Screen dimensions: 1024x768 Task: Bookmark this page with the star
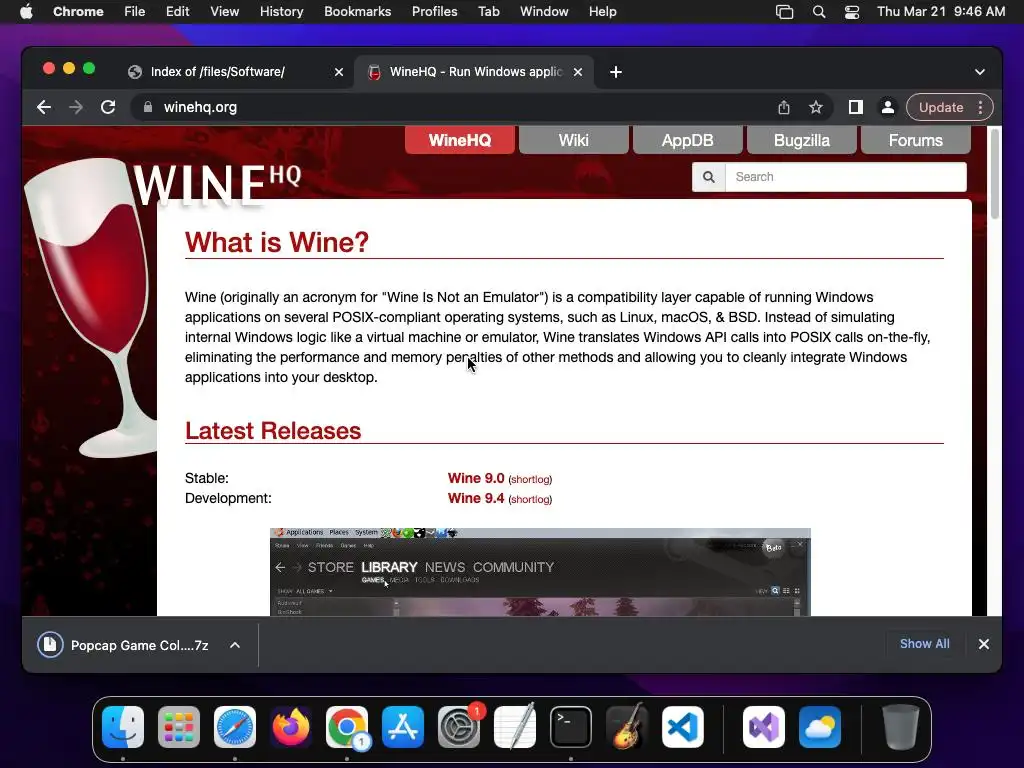click(816, 107)
